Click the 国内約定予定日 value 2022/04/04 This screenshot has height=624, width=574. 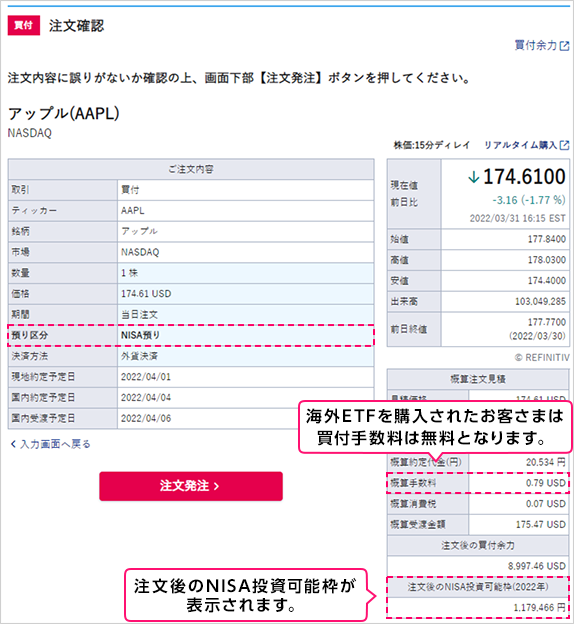[x=146, y=398]
